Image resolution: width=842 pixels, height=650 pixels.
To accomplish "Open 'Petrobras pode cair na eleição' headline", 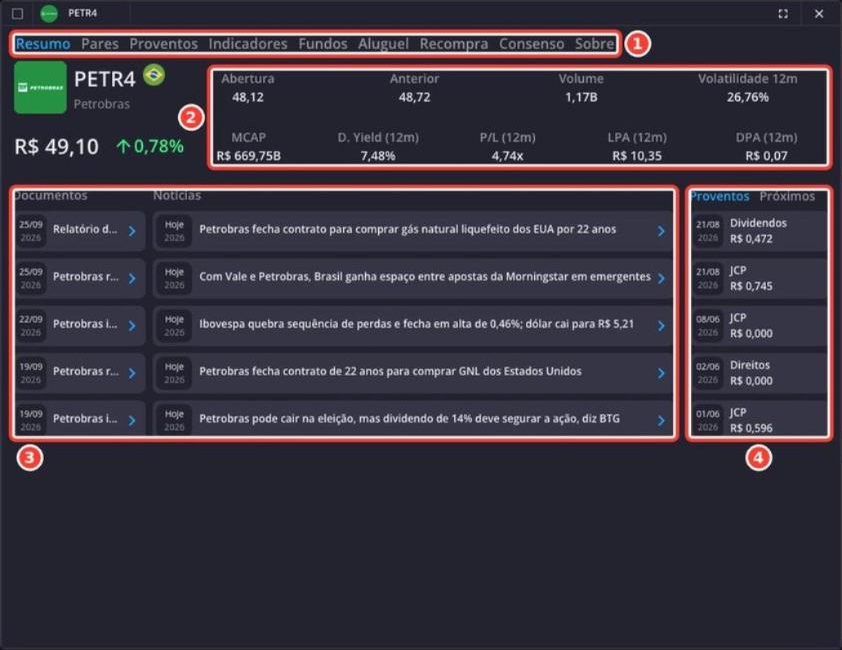I will (409, 418).
